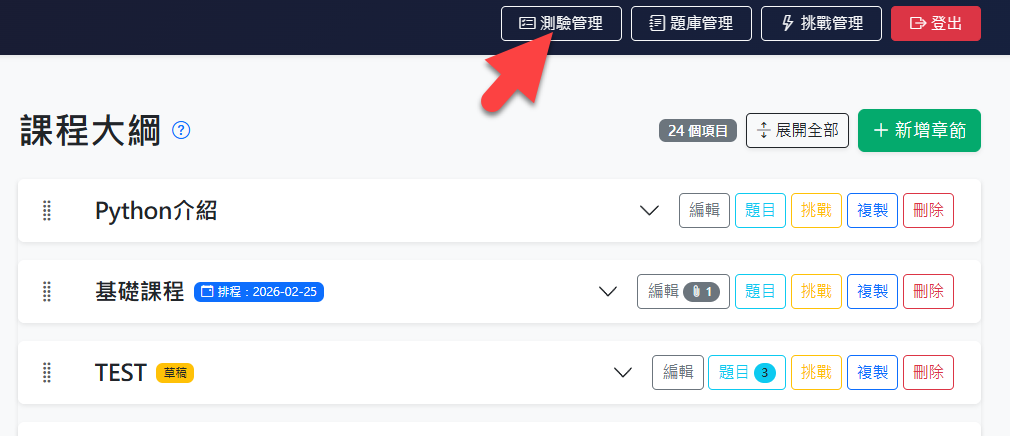
Task: Click the red 登出 logout button
Action: tap(936, 24)
